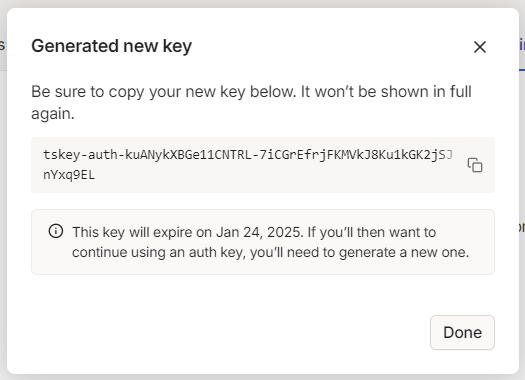
Task: Click the dimmed background left of dialog
Action: pos(3,201)
